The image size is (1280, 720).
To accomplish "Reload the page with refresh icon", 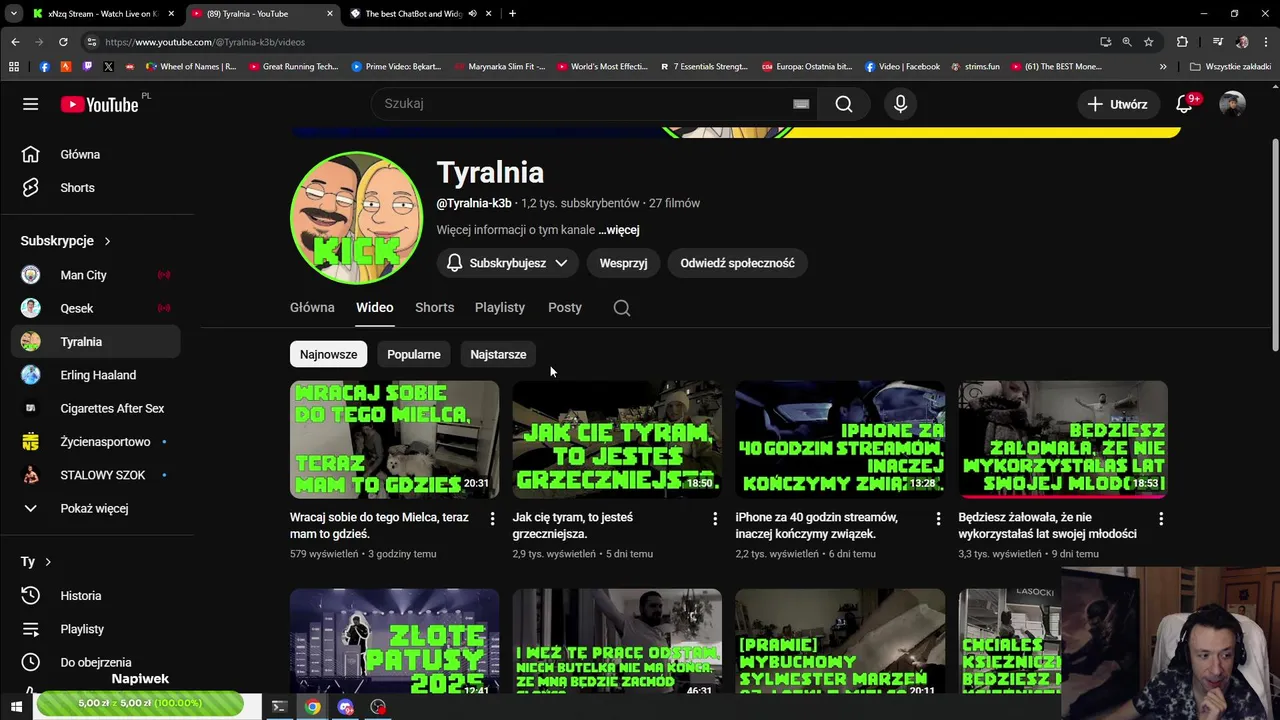I will pyautogui.click(x=63, y=42).
